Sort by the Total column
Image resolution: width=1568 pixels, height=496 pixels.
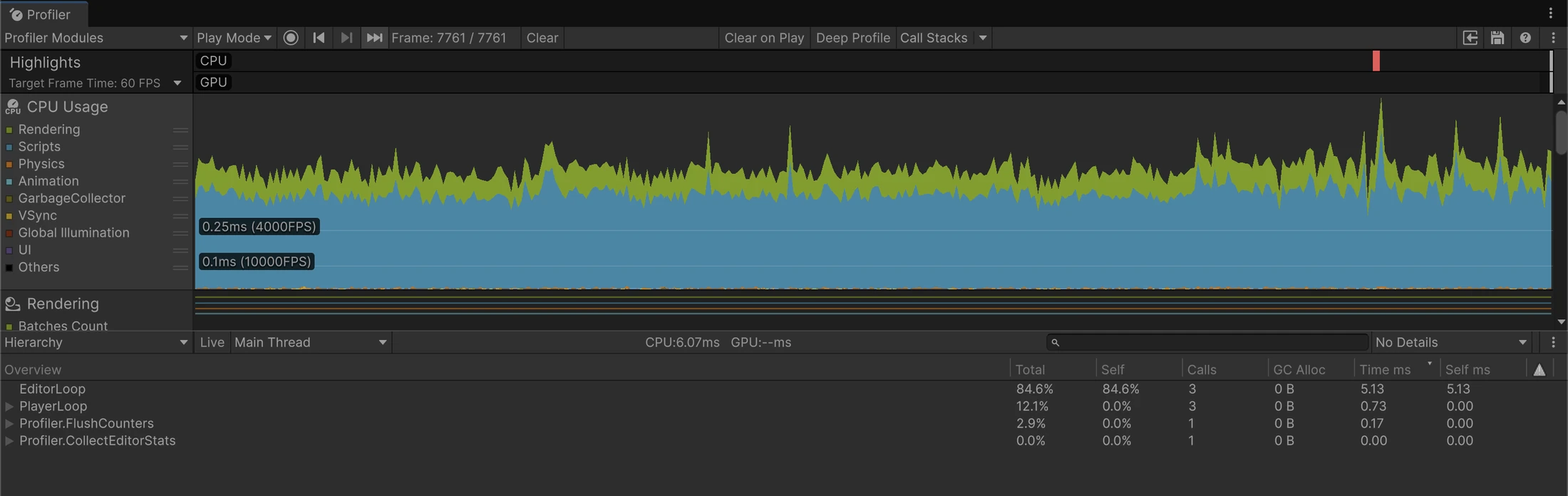[1052, 370]
